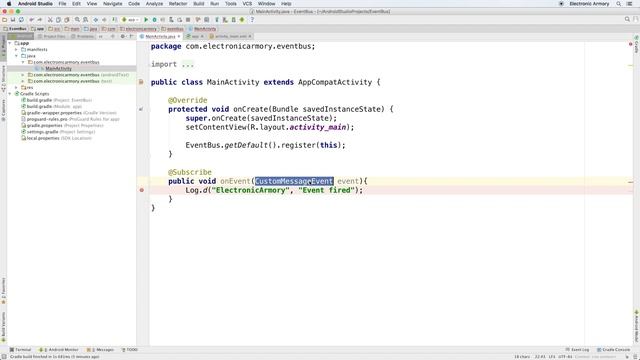640x360 pixels.
Task: Click the Cut scissors icon
Action: (50, 20)
